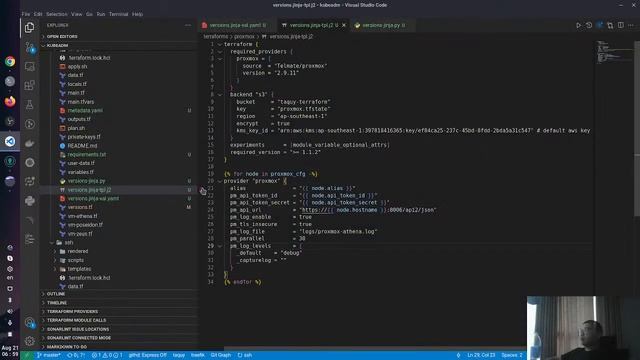Open the Explorer view in the activity bar
640x360 pixels.
pos(29,27)
